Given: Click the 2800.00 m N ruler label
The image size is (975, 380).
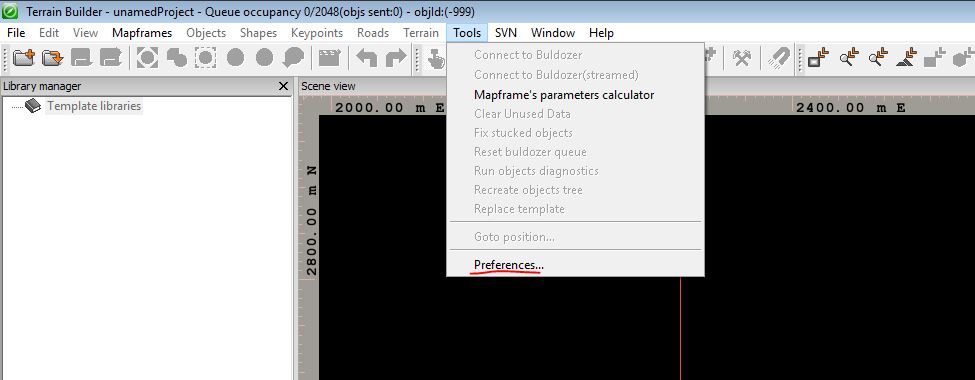Looking at the screenshot, I should tap(312, 221).
